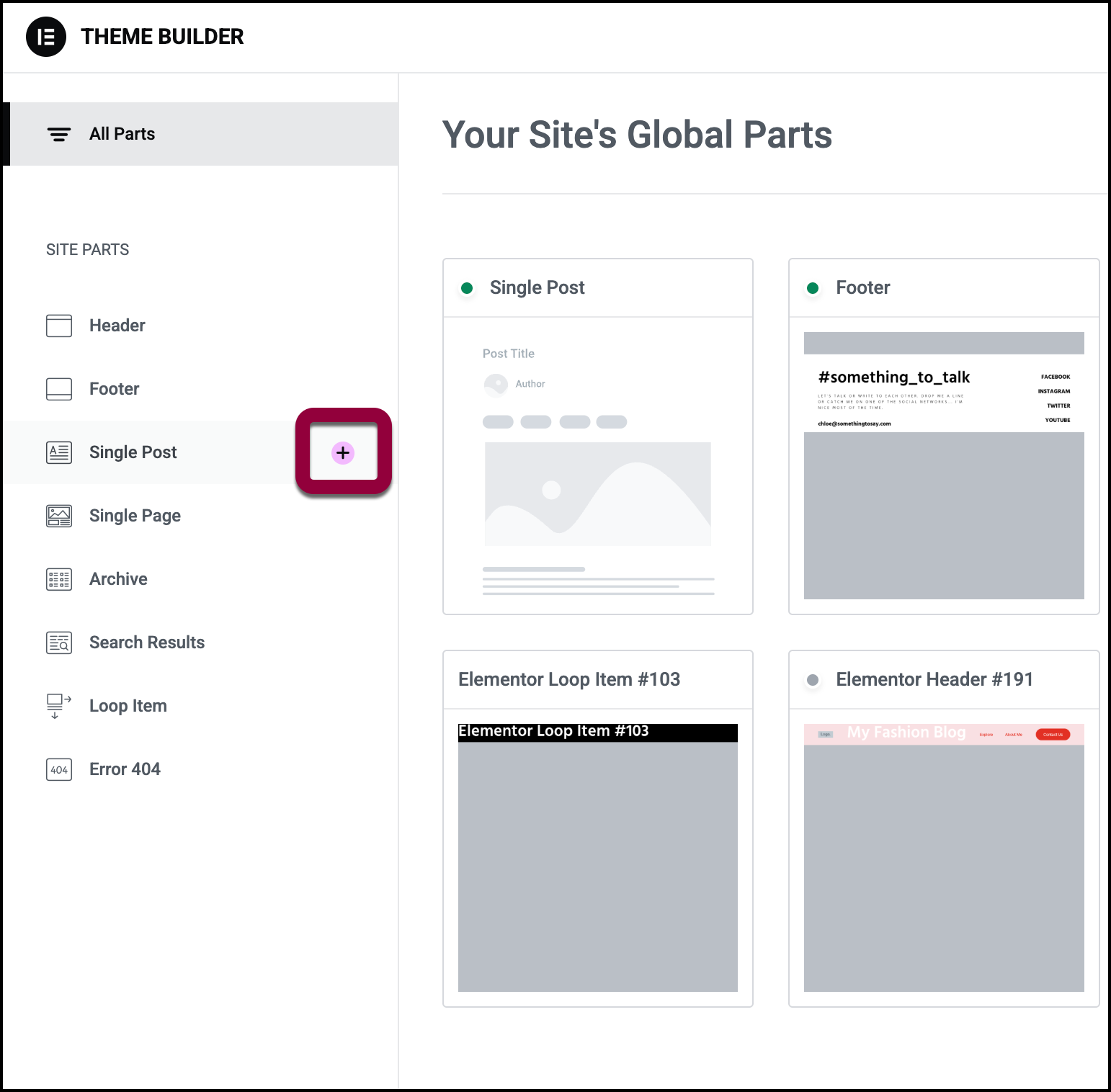Select All Parts in the sidebar

(122, 134)
